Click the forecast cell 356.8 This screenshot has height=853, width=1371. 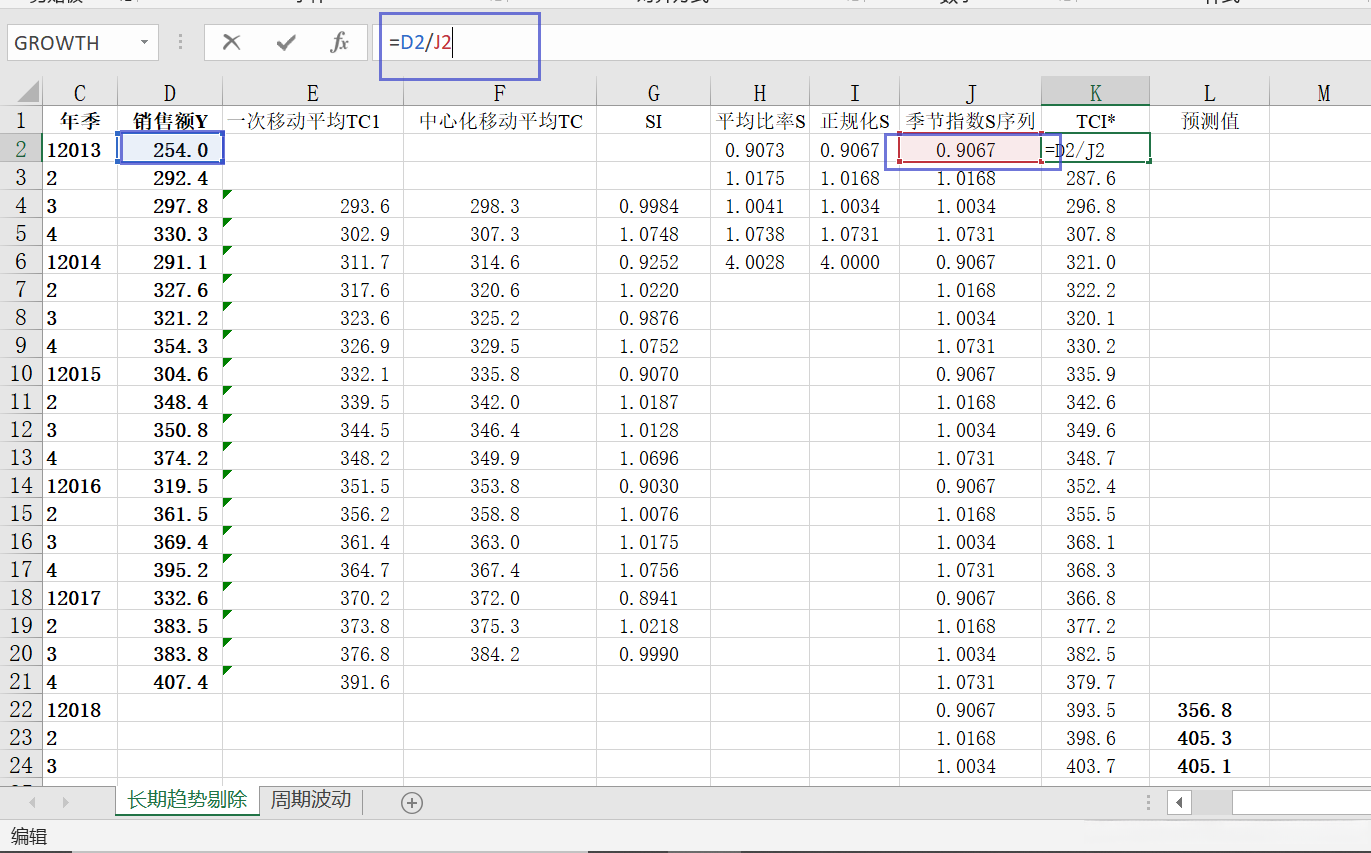(1209, 710)
